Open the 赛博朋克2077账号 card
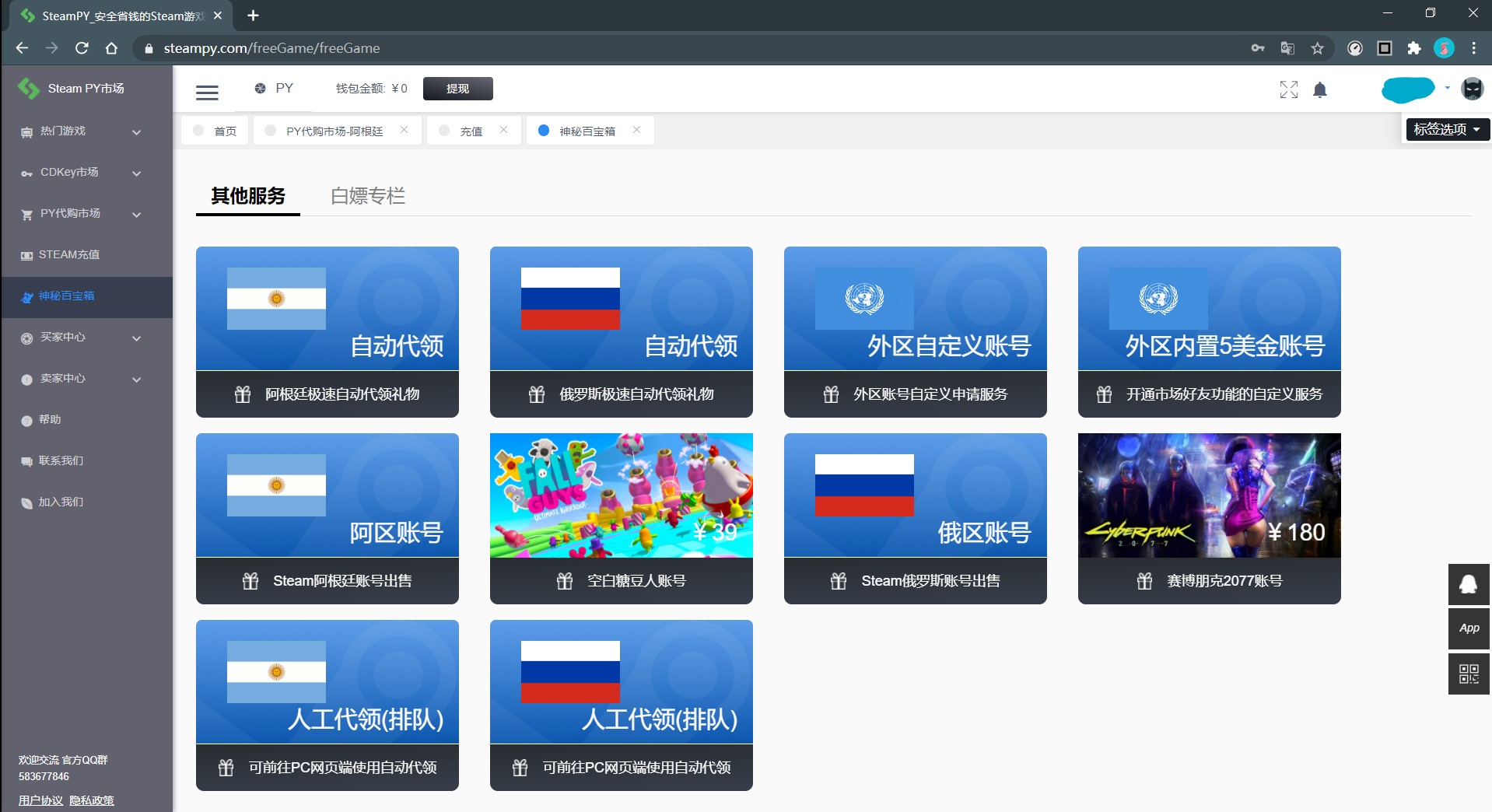Image resolution: width=1492 pixels, height=812 pixels. pyautogui.click(x=1210, y=519)
